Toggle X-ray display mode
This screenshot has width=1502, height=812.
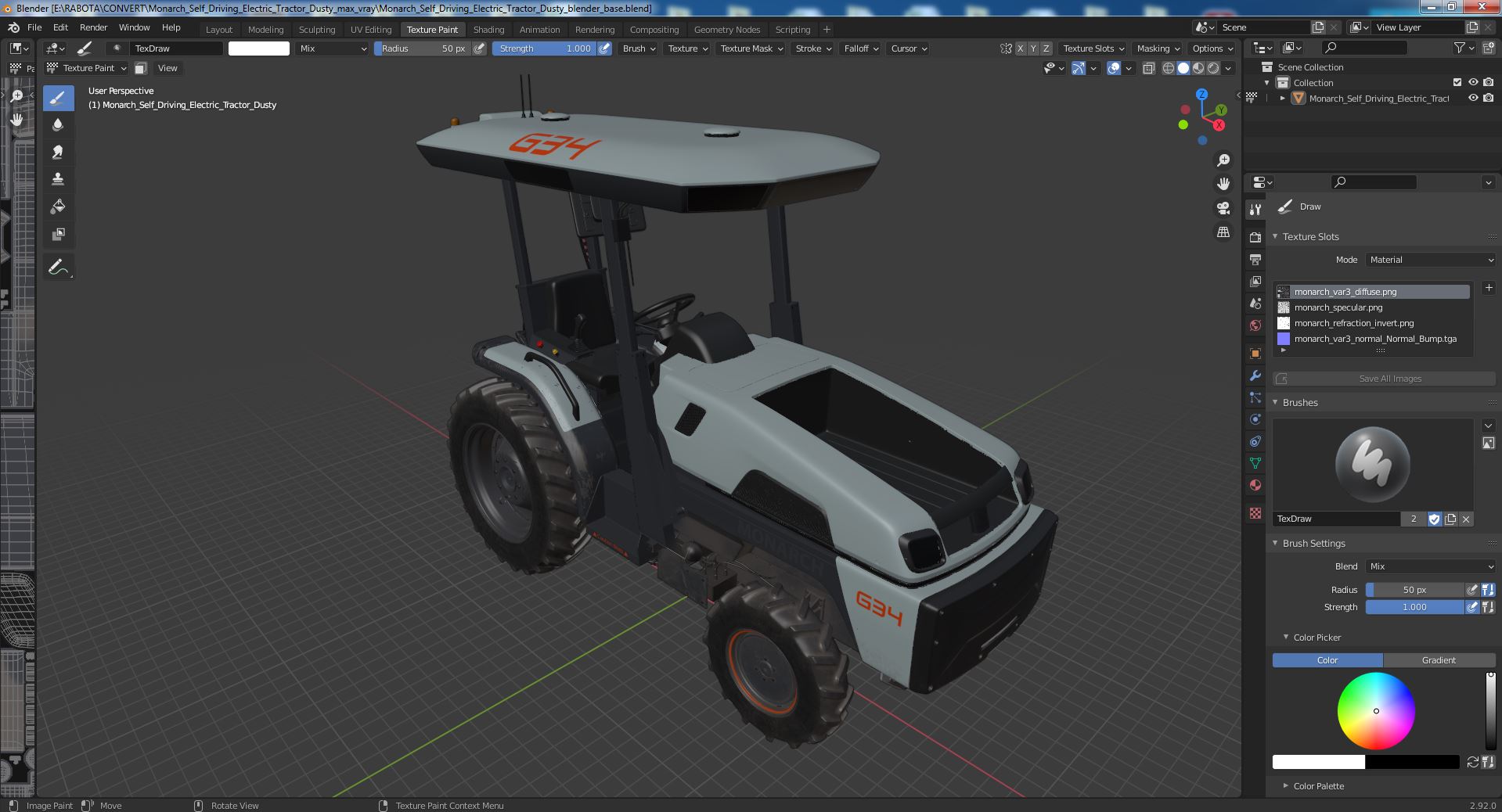coord(1148,68)
